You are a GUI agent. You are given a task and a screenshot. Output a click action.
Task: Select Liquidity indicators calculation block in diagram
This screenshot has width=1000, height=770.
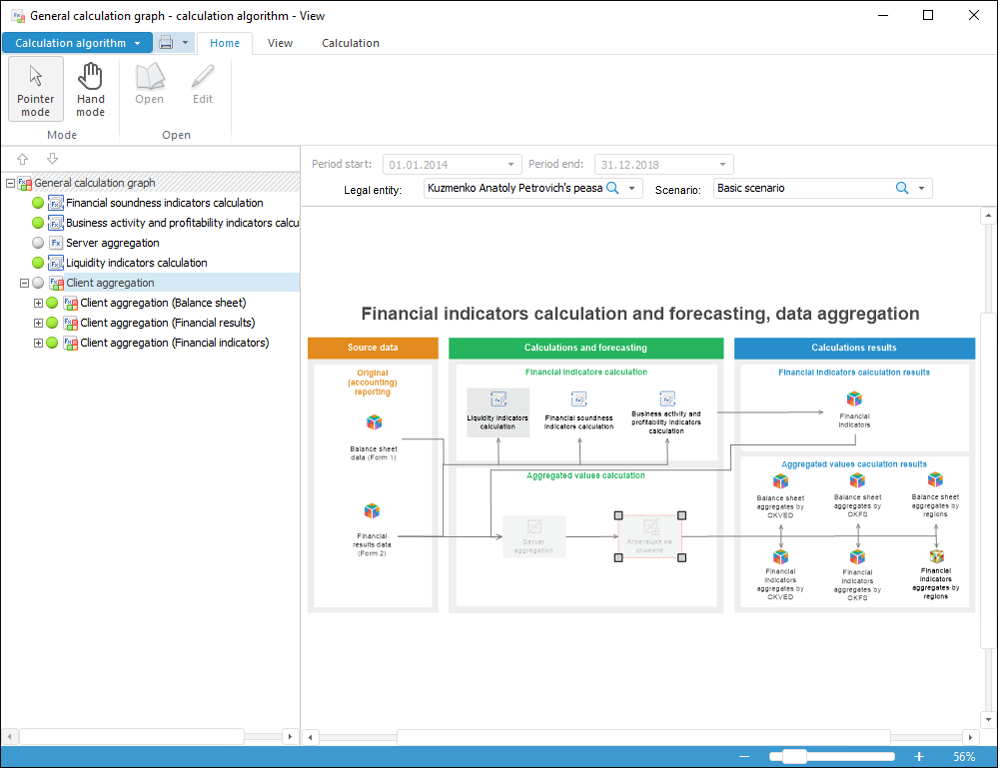coord(498,412)
